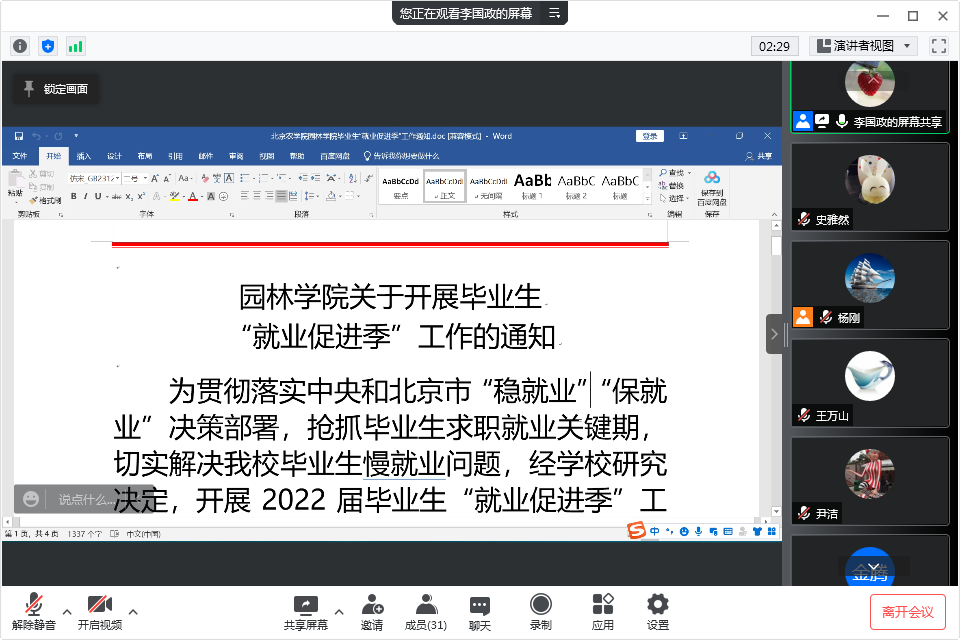Expand video options arrow beside 开启视频

[x=133, y=611]
